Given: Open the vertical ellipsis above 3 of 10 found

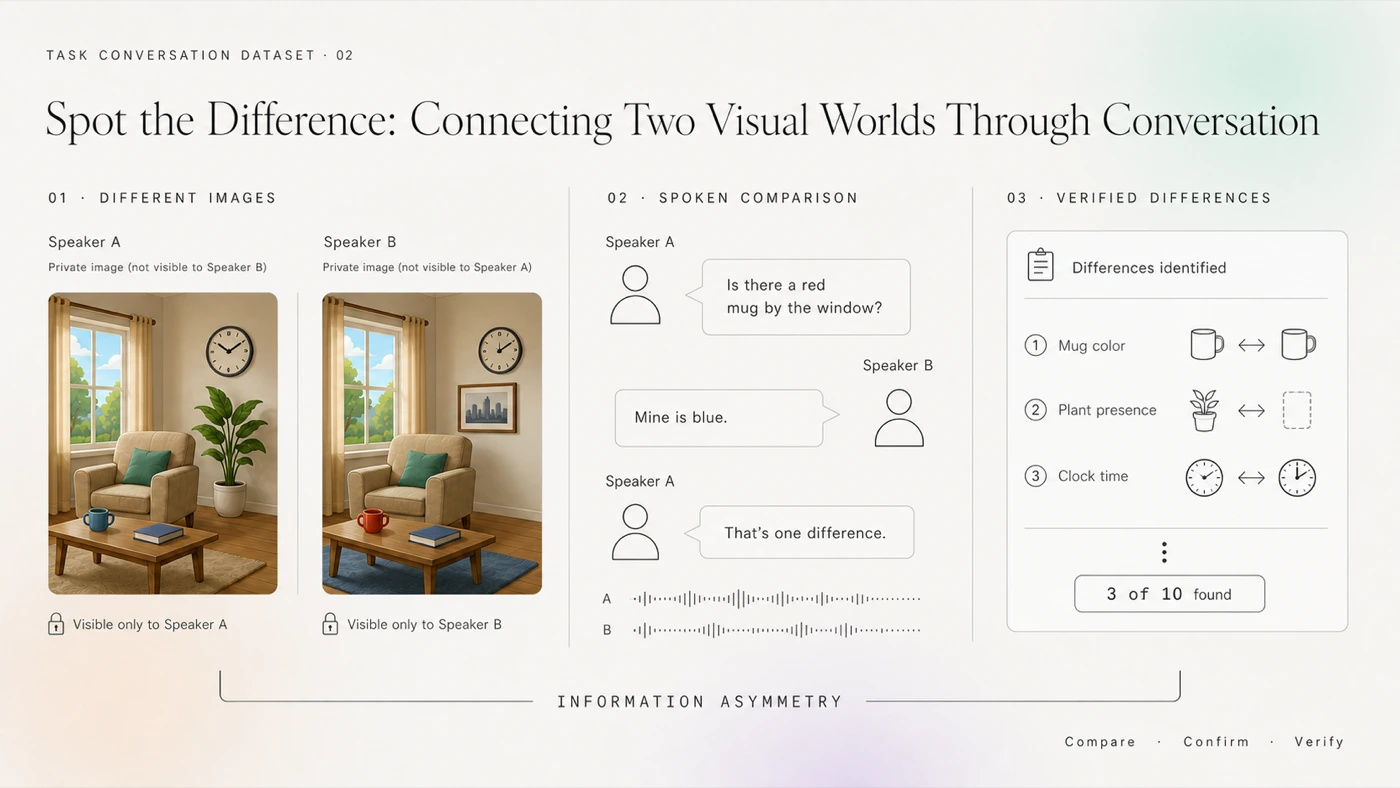Looking at the screenshot, I should pyautogui.click(x=1164, y=552).
